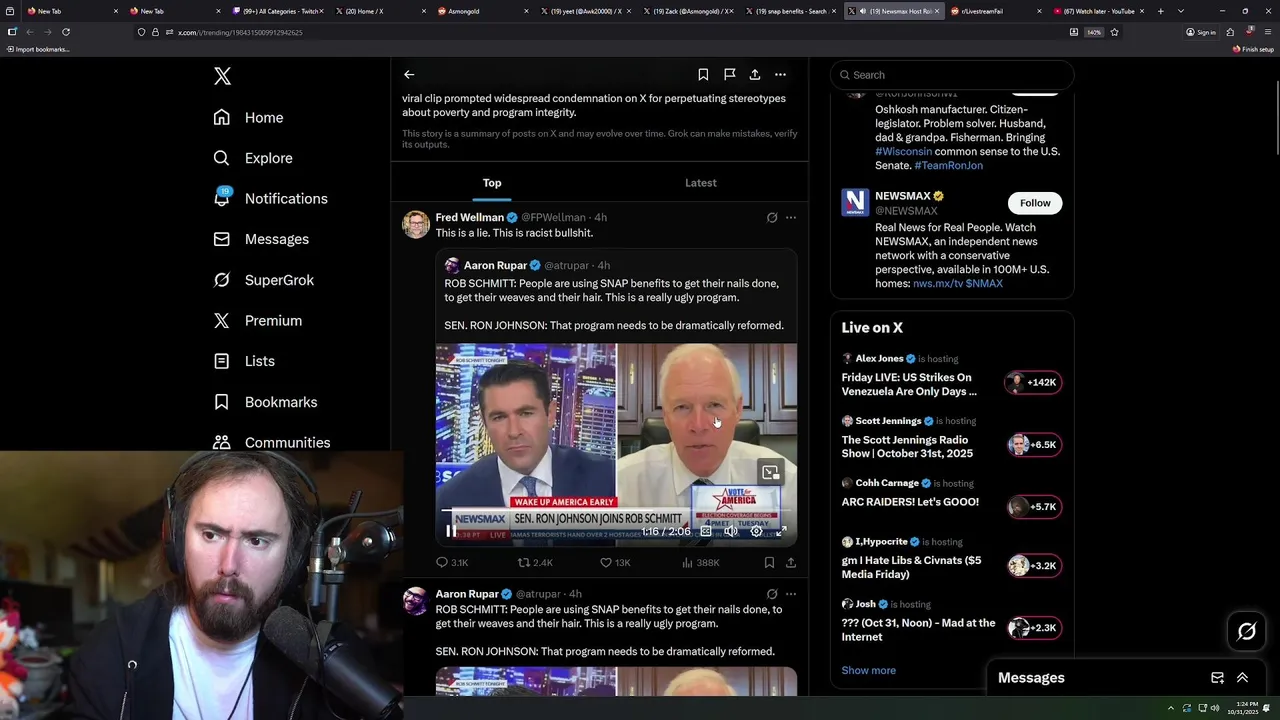1280x720 pixels.
Task: Open Aaron Rupar's quoted post name
Action: (495, 265)
